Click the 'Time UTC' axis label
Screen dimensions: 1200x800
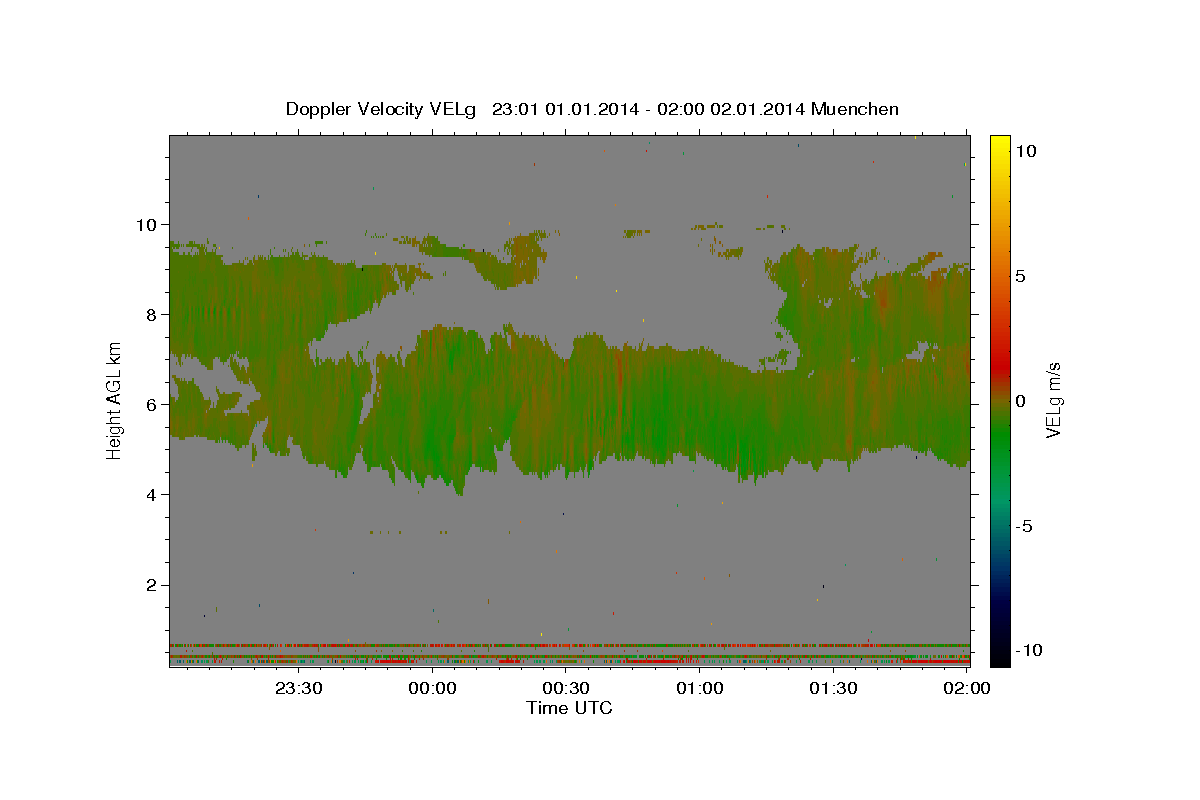click(569, 708)
